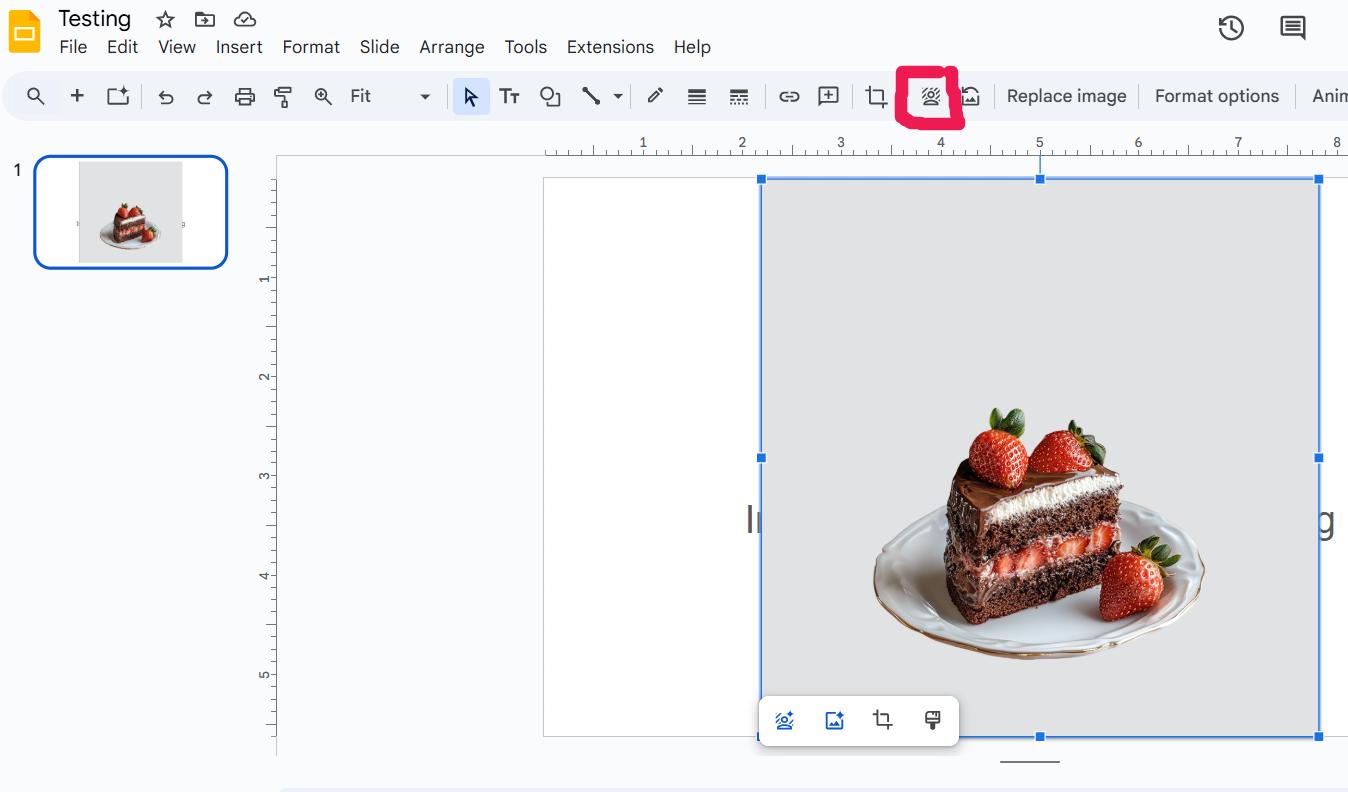Open the File menu
This screenshot has width=1348, height=792.
point(73,47)
